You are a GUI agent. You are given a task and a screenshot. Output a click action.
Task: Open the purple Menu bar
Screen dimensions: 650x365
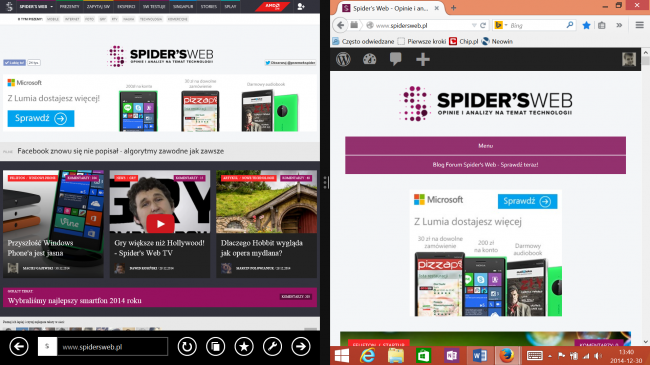point(485,146)
